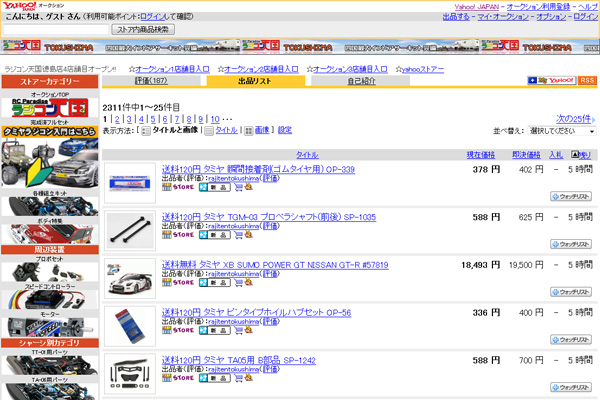Open オークション2店舗目入口 link
This screenshot has height=400, width=600.
(x=261, y=69)
